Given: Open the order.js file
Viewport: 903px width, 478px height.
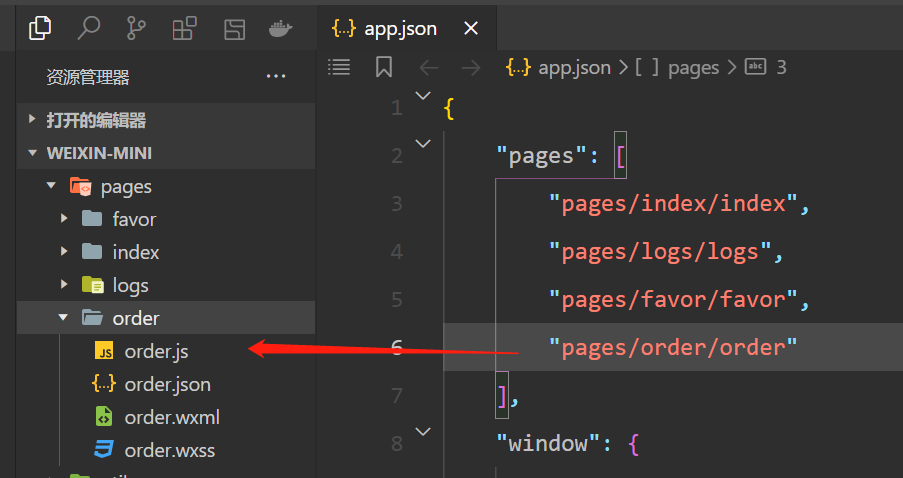Looking at the screenshot, I should point(156,351).
